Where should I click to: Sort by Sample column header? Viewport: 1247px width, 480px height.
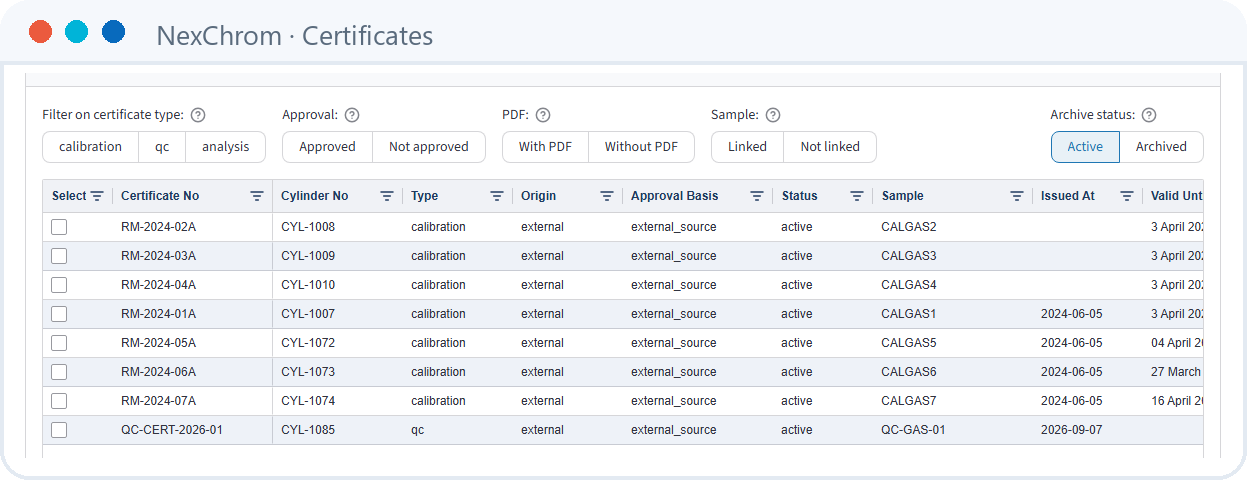[902, 196]
